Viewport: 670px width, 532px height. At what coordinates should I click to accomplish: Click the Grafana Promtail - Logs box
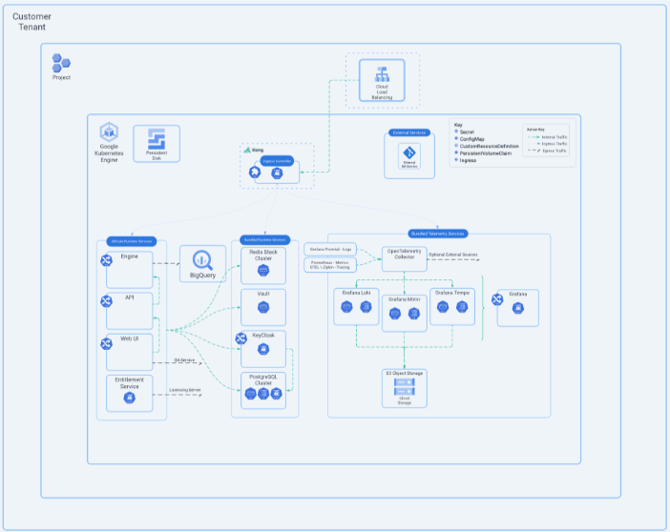(330, 249)
